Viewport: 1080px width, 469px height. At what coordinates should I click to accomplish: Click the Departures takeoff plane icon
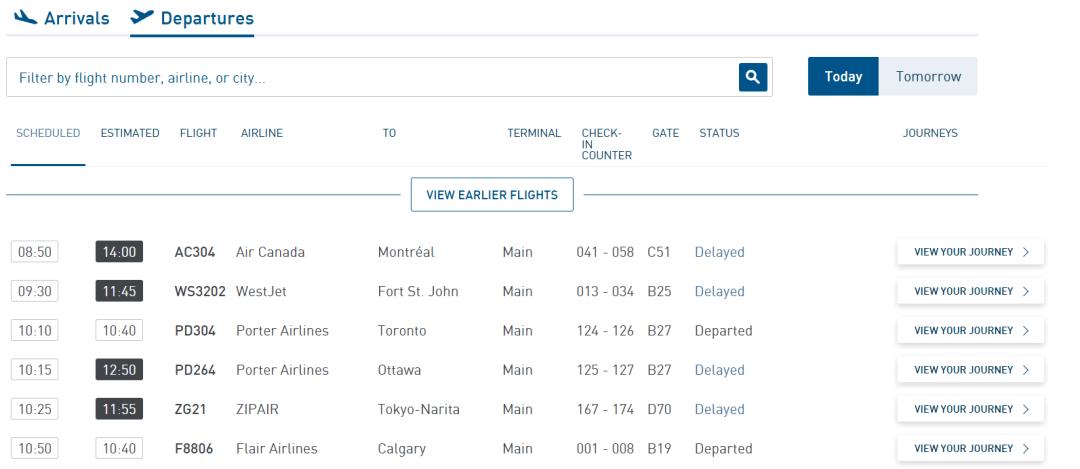pyautogui.click(x=142, y=17)
